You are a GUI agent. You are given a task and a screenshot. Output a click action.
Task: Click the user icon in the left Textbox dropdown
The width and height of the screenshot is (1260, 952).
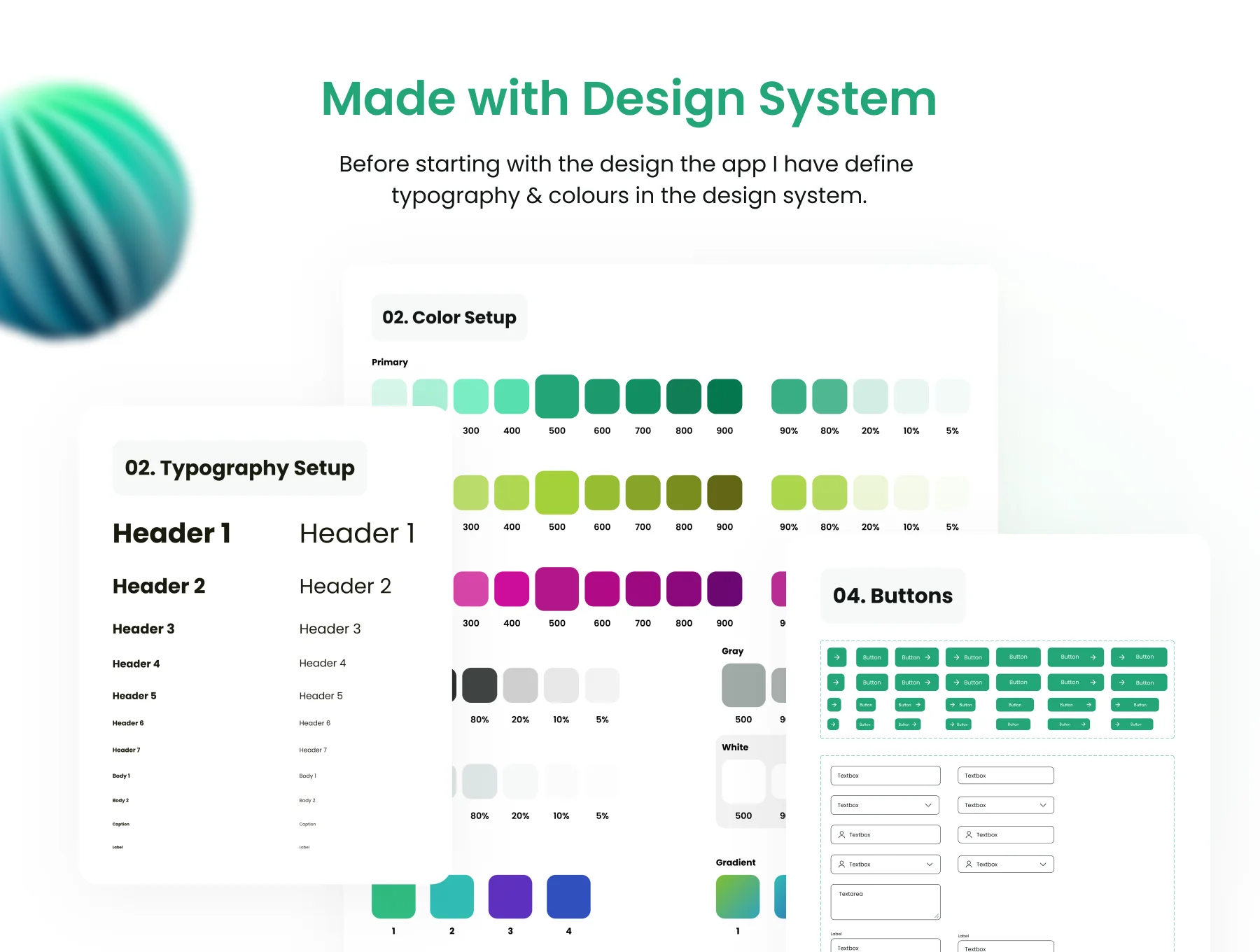(x=841, y=864)
